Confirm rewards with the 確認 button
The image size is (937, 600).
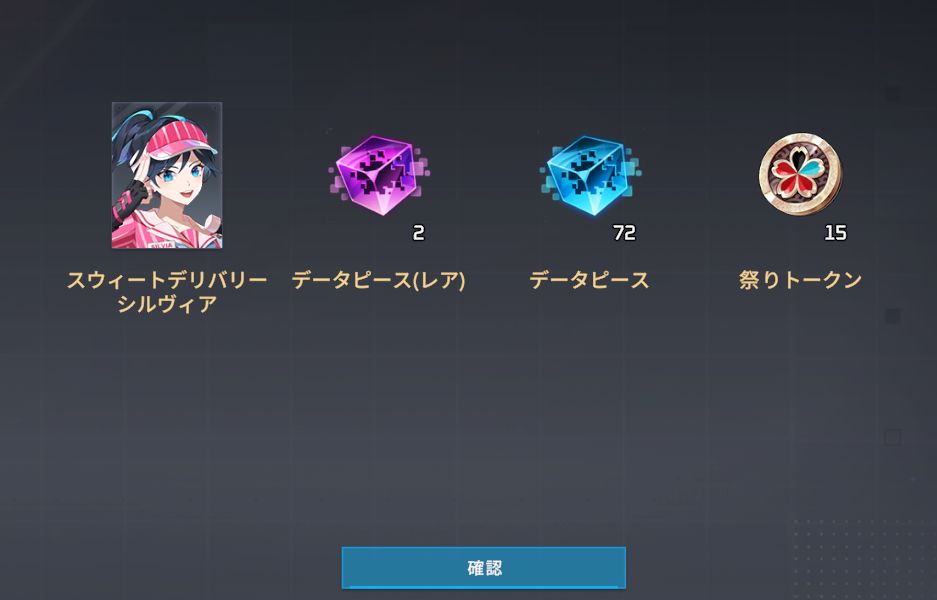pyautogui.click(x=483, y=568)
